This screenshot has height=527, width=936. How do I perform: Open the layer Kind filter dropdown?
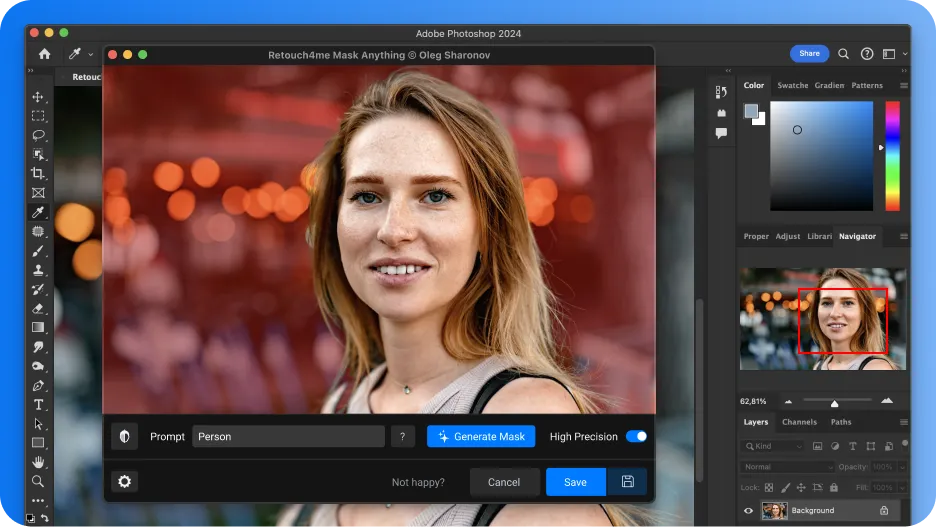pos(773,446)
